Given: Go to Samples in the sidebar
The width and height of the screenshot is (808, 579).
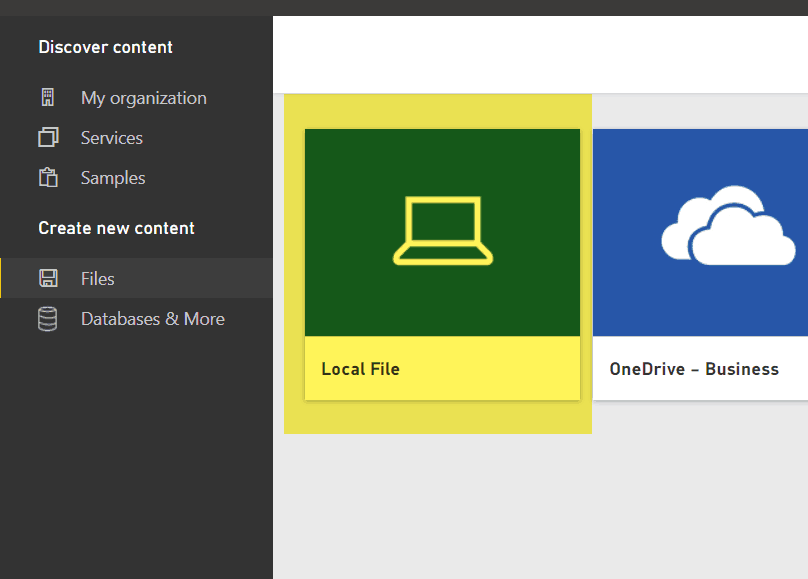Looking at the screenshot, I should coord(113,178).
